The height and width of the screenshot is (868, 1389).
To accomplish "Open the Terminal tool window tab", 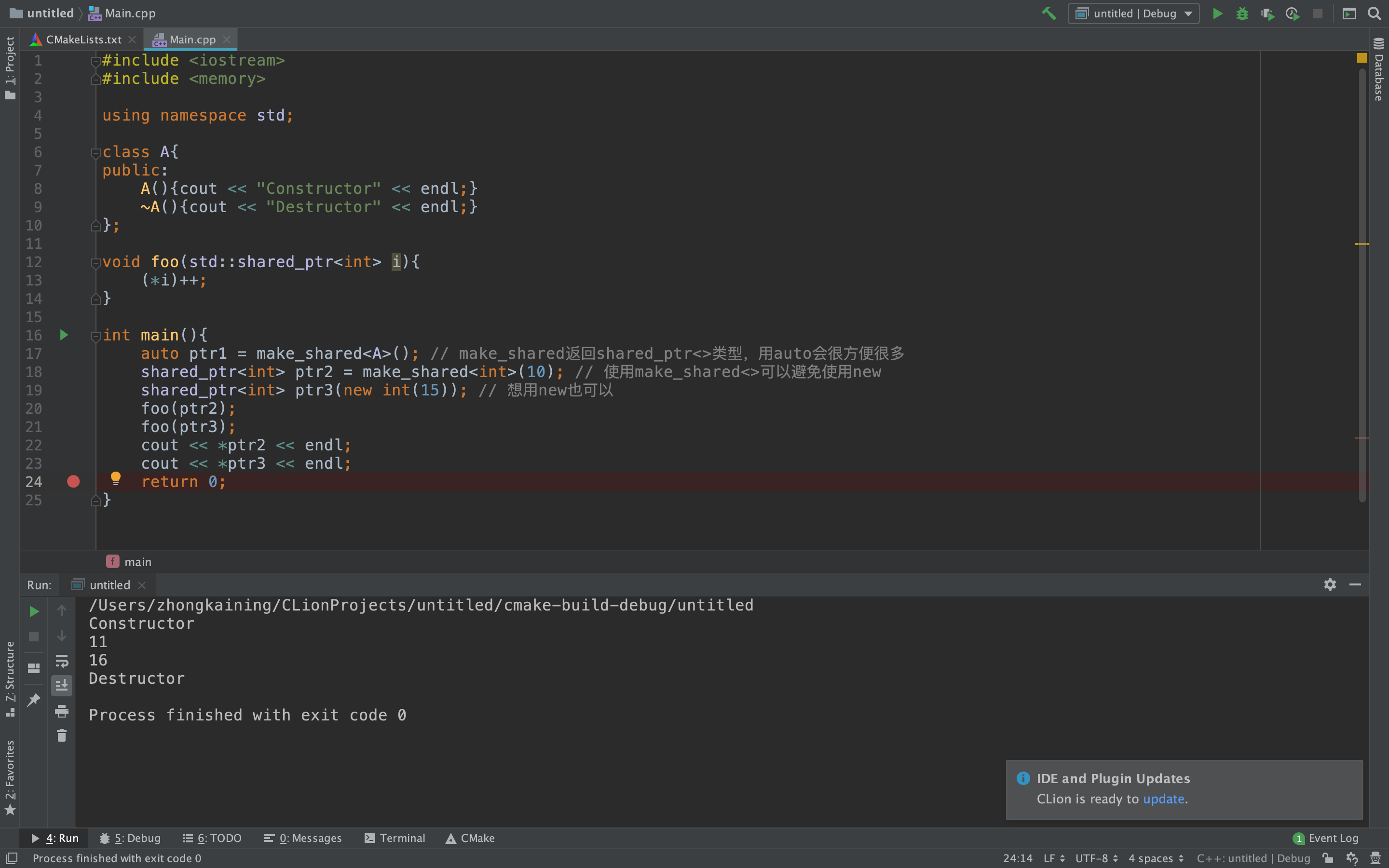I will (x=395, y=838).
